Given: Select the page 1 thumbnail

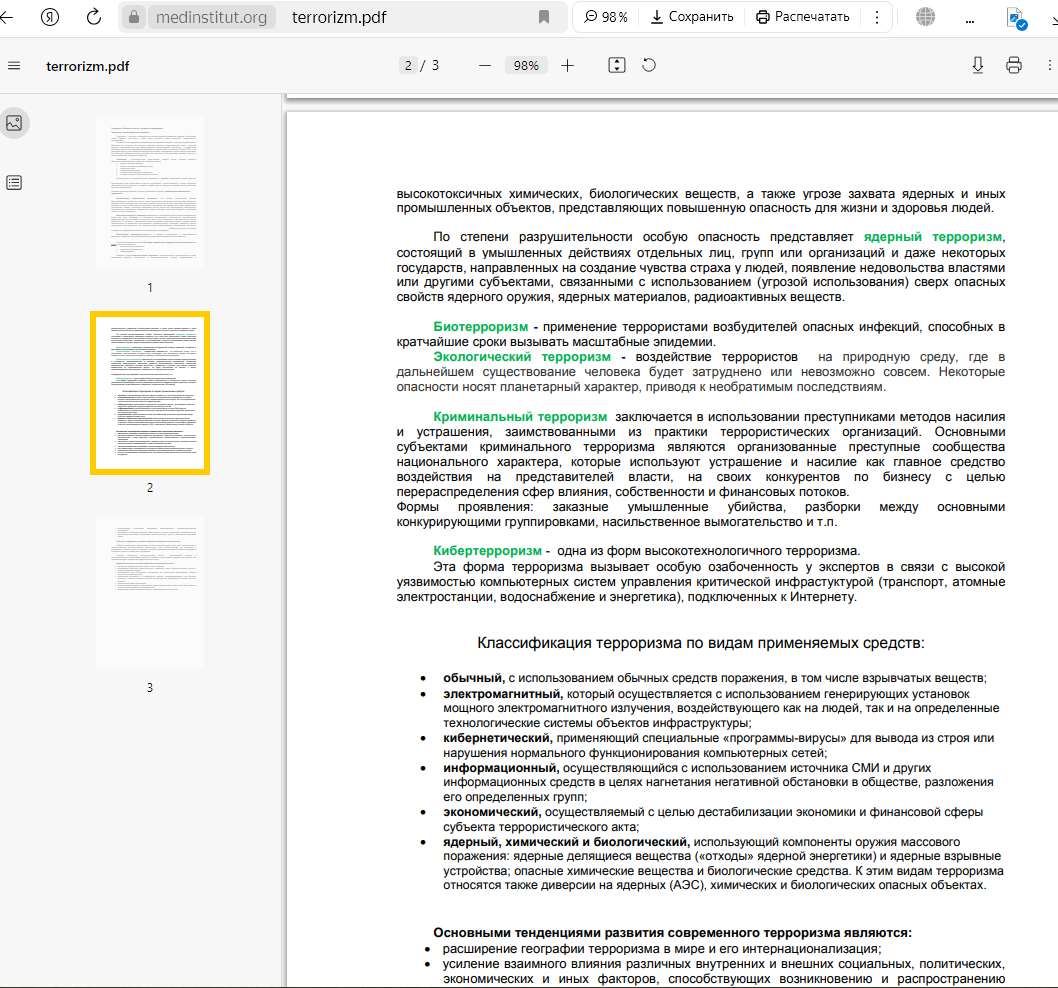Looking at the screenshot, I should [x=150, y=193].
